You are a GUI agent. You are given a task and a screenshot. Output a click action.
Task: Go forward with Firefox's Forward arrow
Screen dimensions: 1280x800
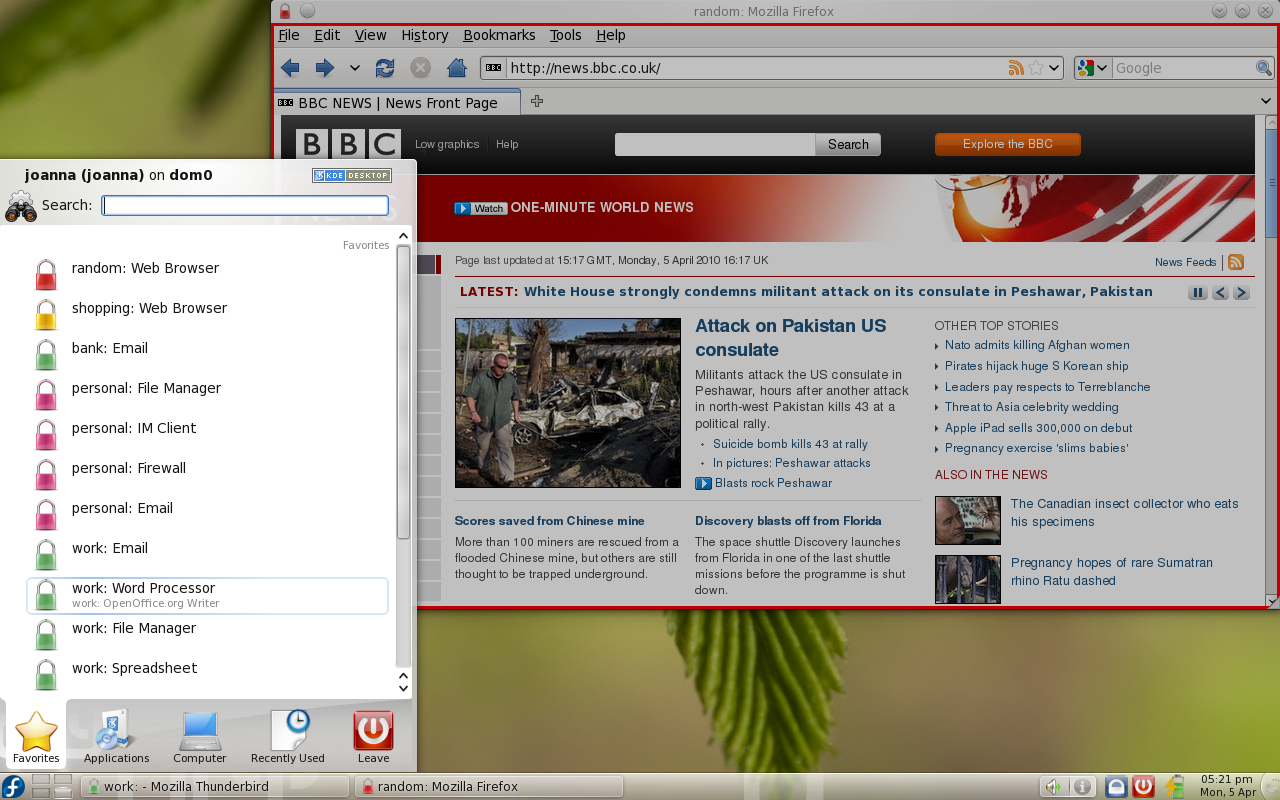[x=324, y=68]
